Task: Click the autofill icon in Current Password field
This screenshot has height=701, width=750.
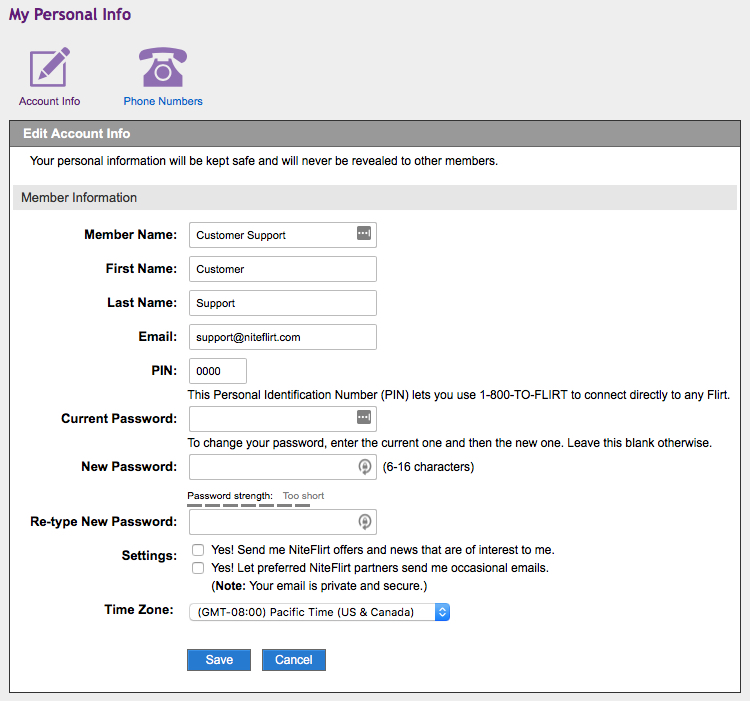Action: [x=364, y=417]
